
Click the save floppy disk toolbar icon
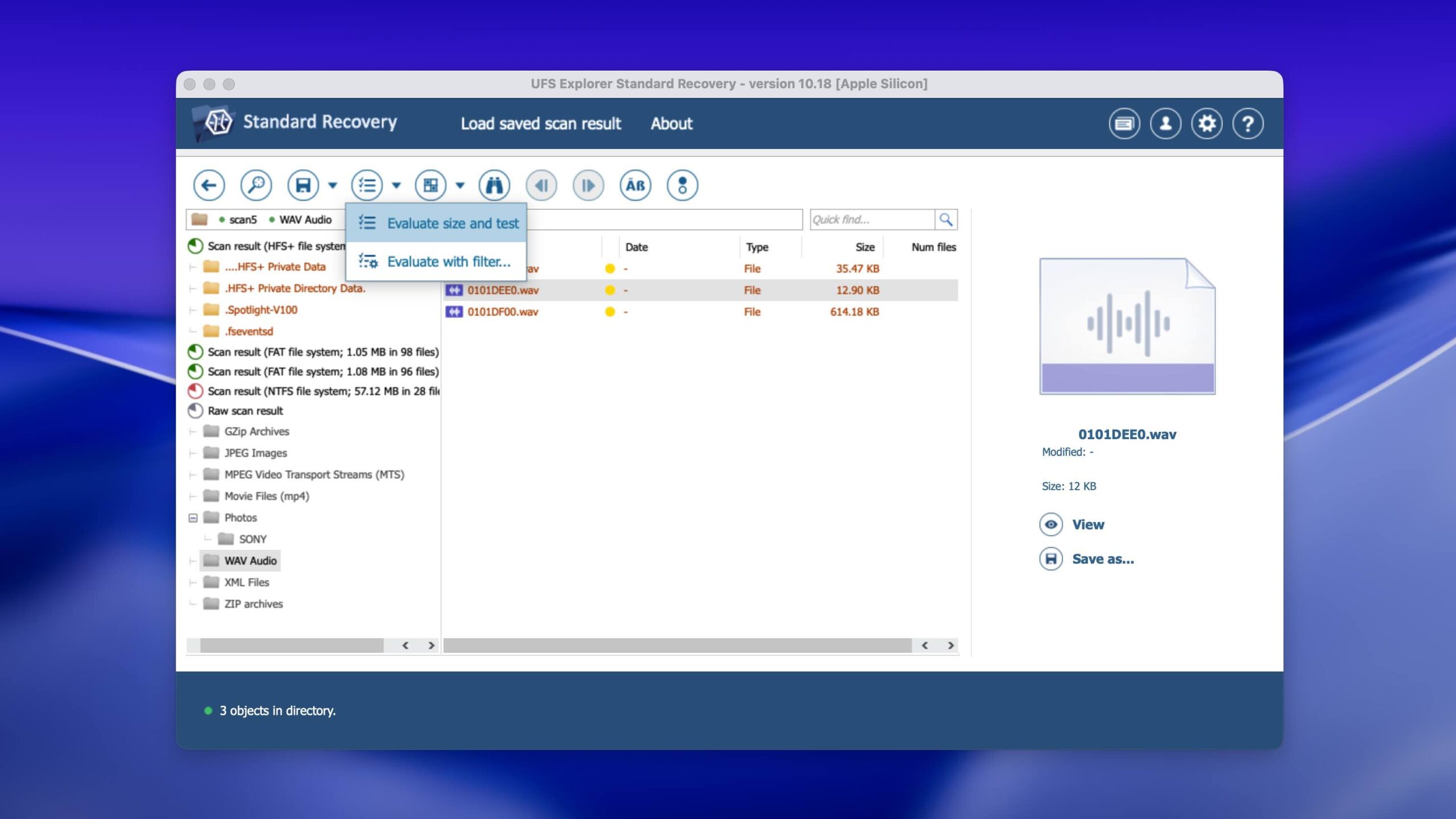click(x=303, y=185)
